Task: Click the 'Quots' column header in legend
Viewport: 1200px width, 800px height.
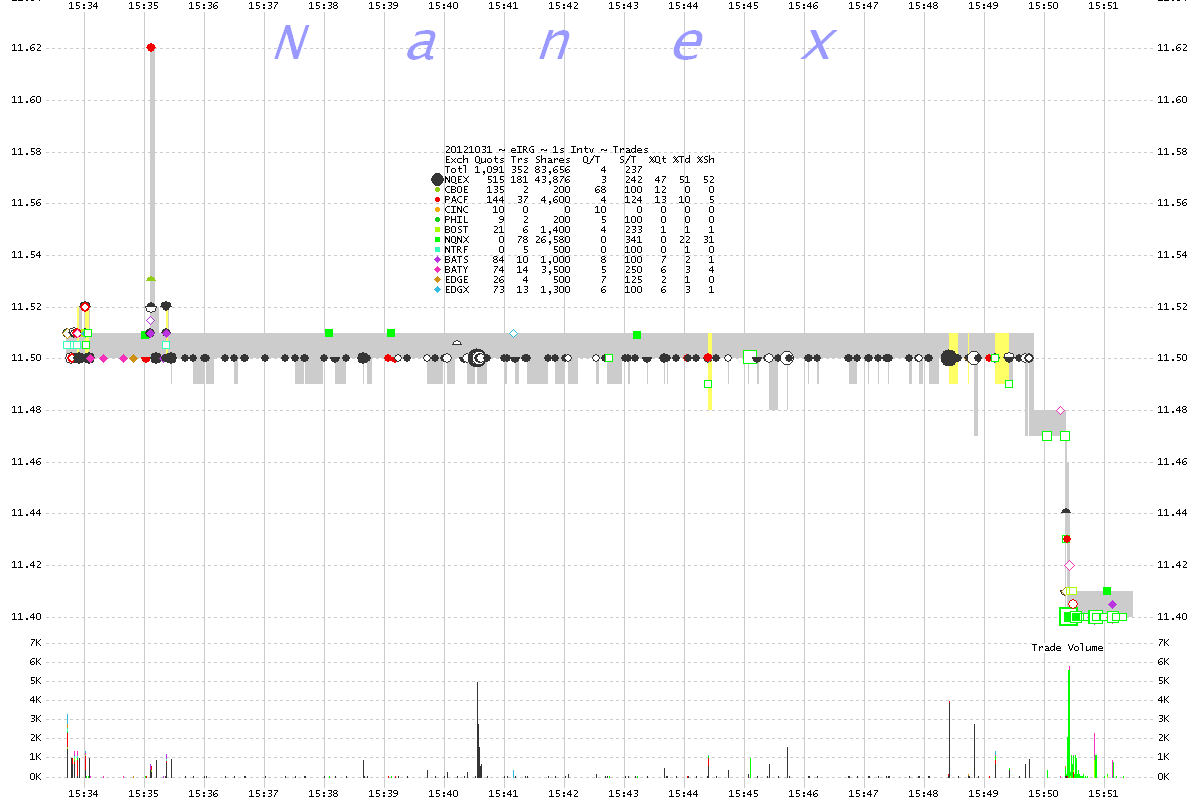Action: click(x=489, y=160)
